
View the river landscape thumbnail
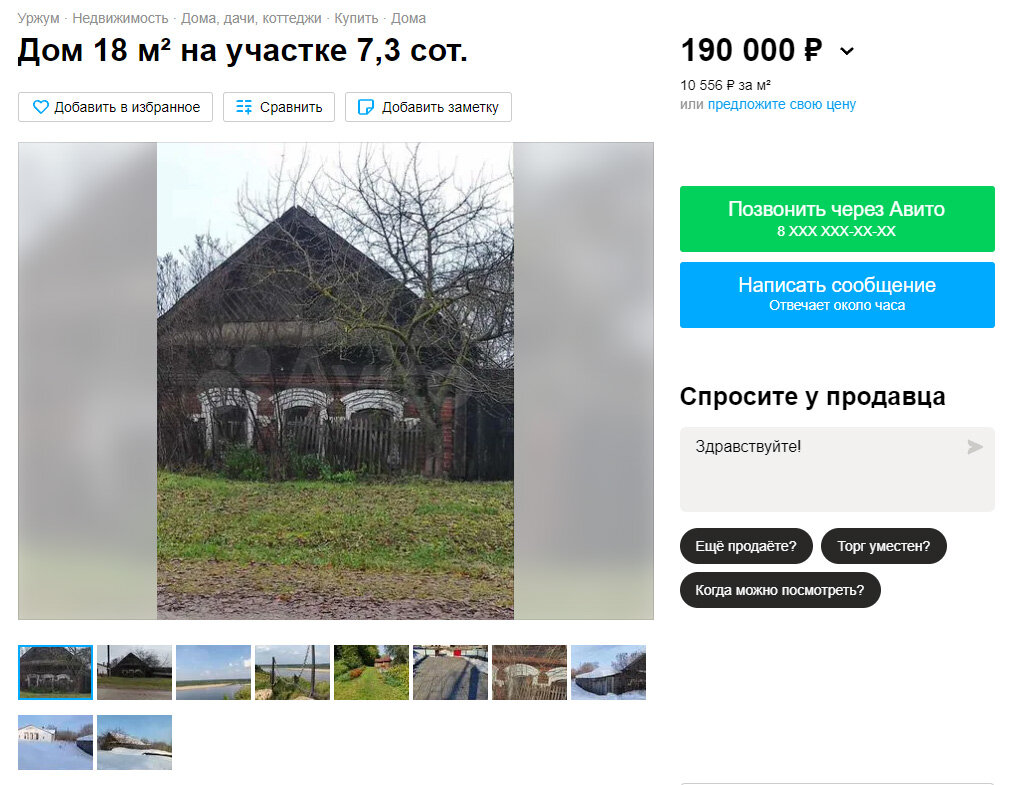(x=213, y=672)
